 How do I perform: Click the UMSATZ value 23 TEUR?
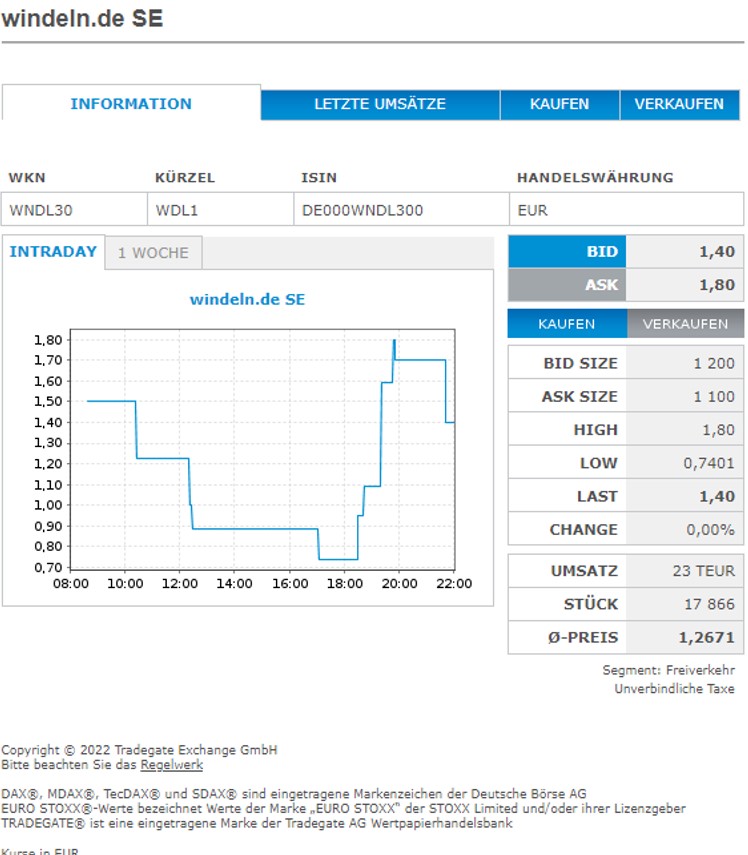704,571
